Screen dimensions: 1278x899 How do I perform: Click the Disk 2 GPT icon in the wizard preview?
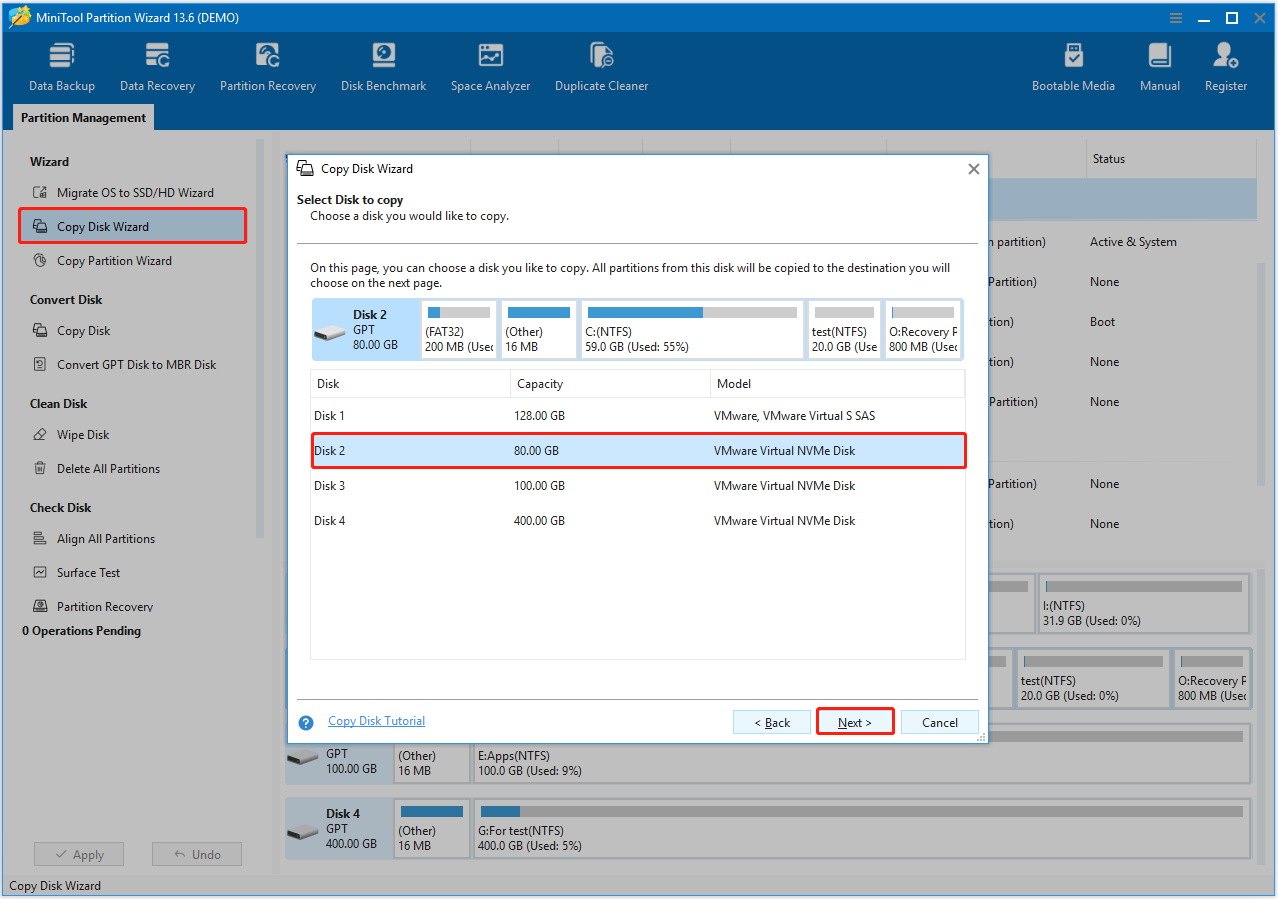point(330,333)
